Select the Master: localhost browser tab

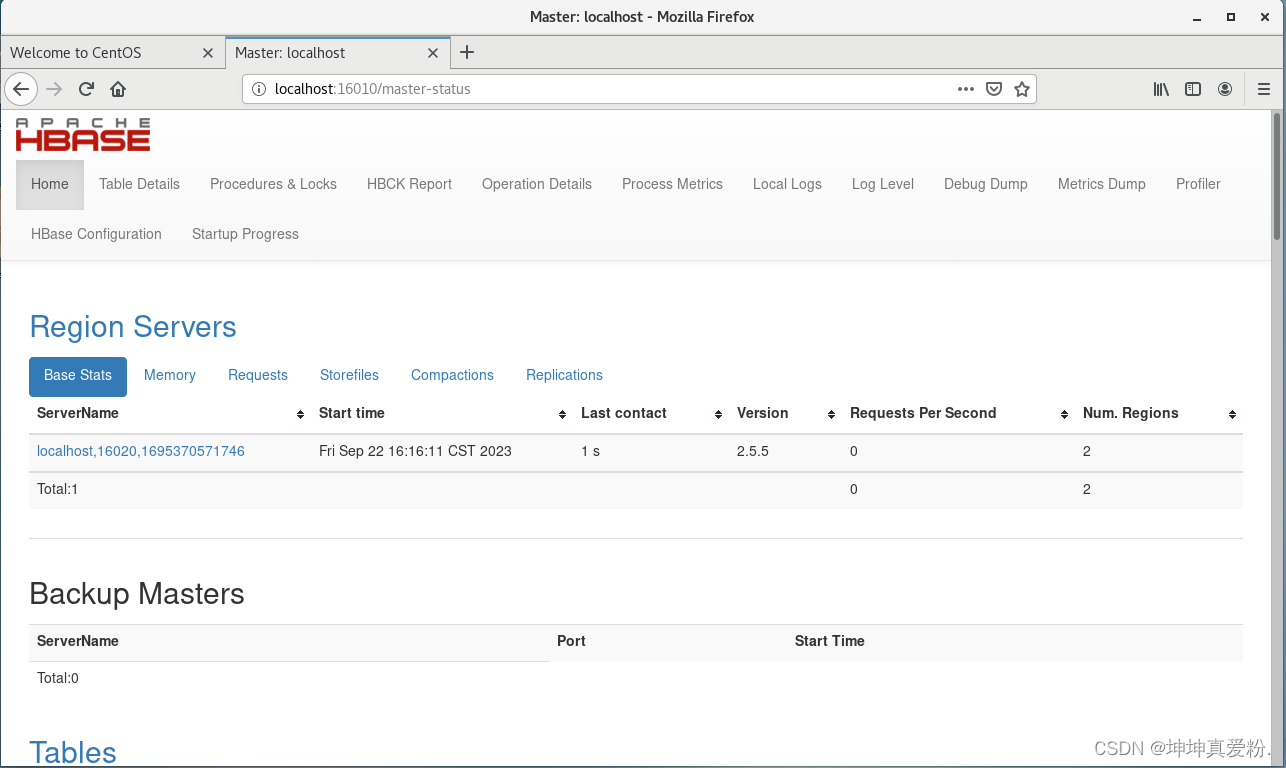[338, 53]
